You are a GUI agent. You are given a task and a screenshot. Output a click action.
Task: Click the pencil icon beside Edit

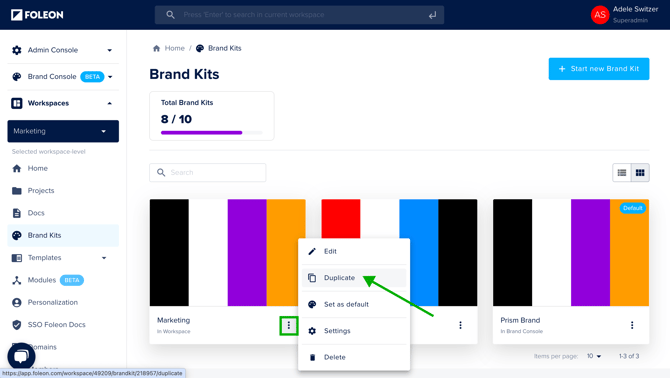(312, 251)
